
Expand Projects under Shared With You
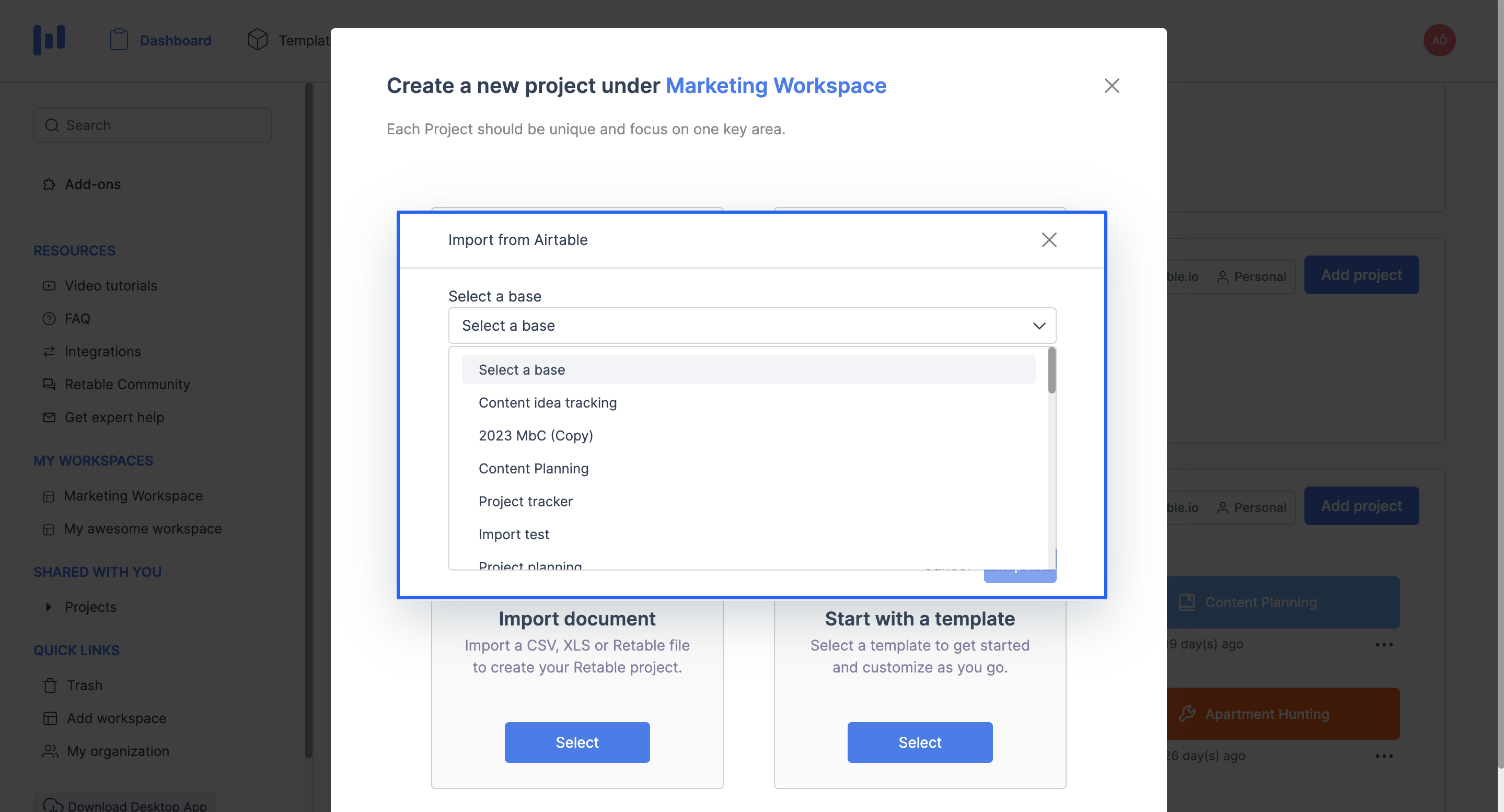coord(49,607)
